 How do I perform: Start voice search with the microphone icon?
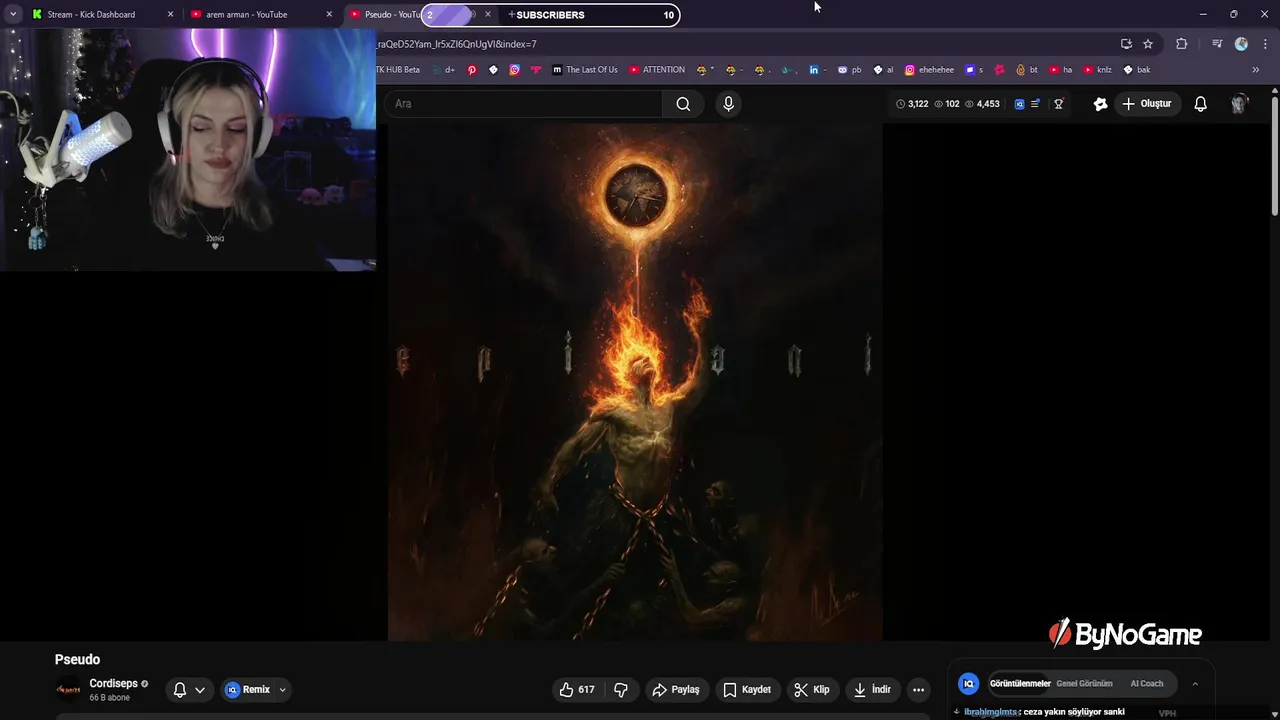coord(728,104)
